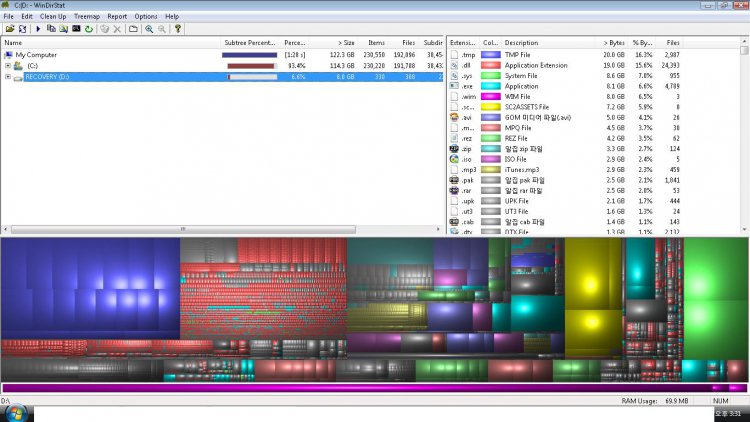Select the System File extension row
This screenshot has width=750, height=422.
[x=565, y=76]
